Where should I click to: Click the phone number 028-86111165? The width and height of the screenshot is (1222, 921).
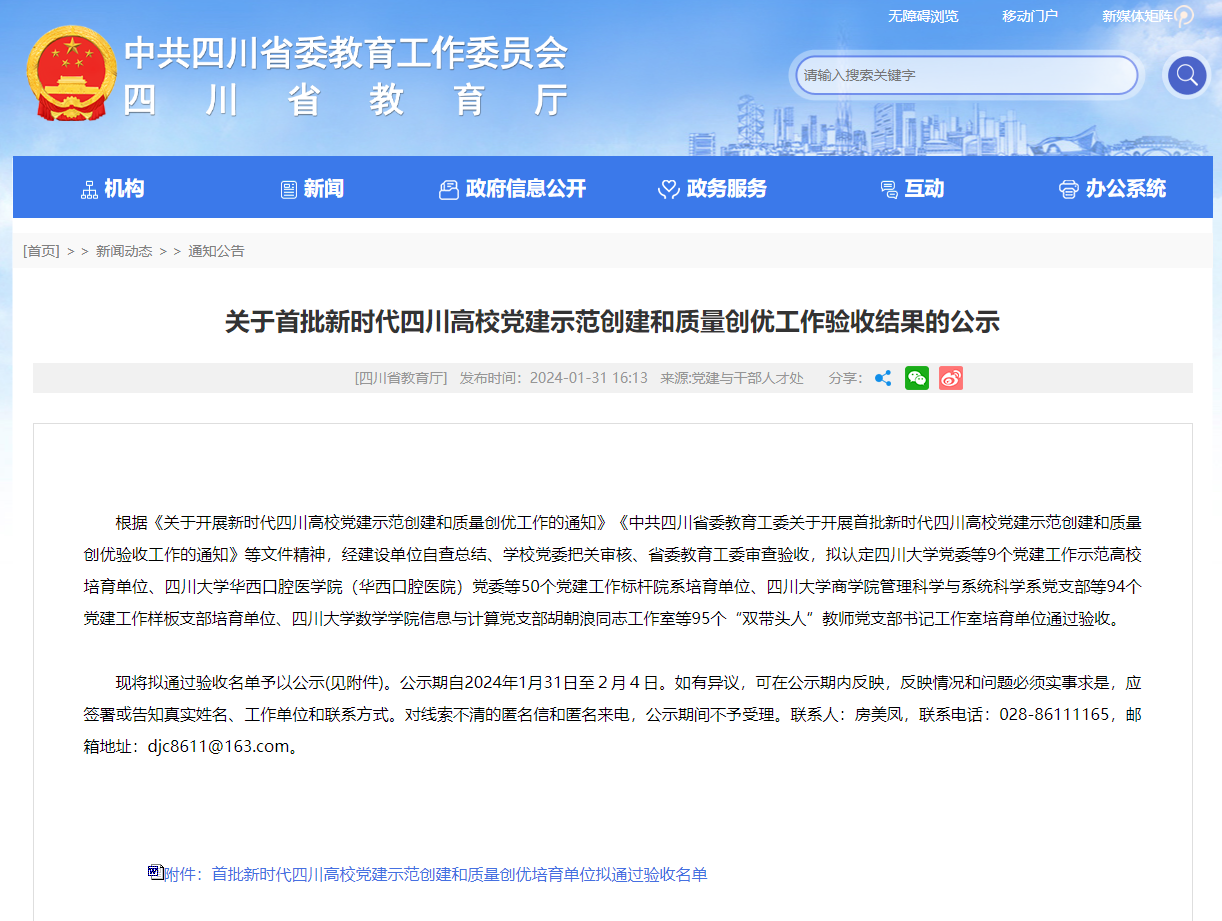pos(1055,714)
